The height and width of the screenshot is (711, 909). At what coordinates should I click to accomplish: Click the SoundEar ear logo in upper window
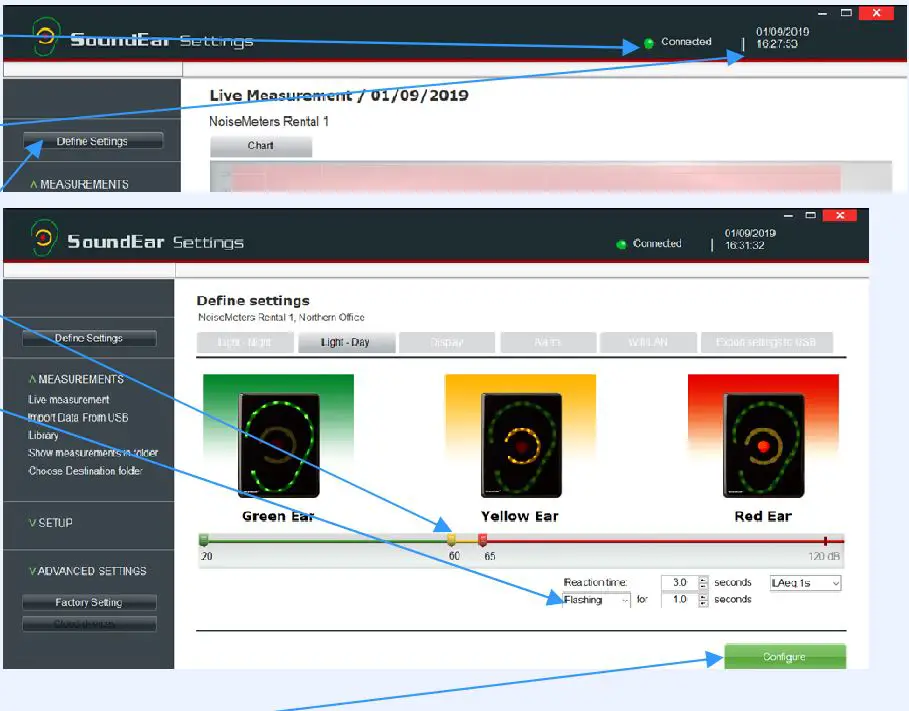(46, 37)
